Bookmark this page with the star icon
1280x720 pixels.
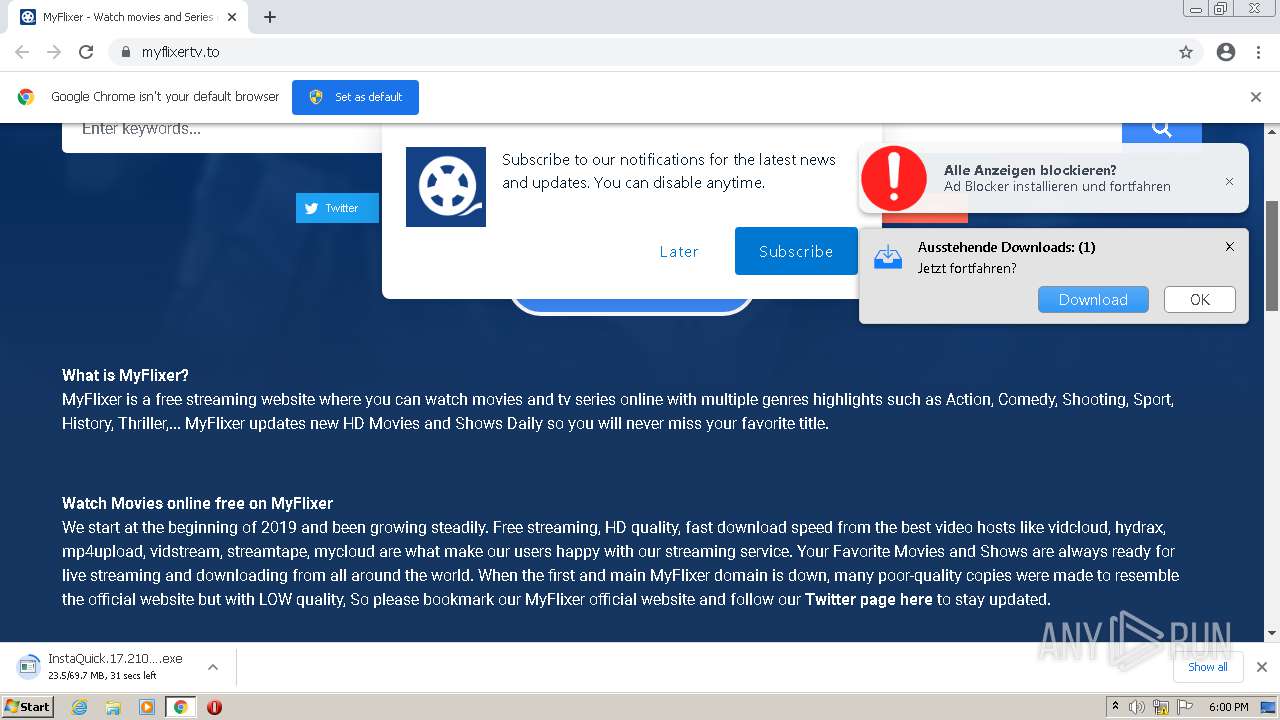tap(1186, 52)
